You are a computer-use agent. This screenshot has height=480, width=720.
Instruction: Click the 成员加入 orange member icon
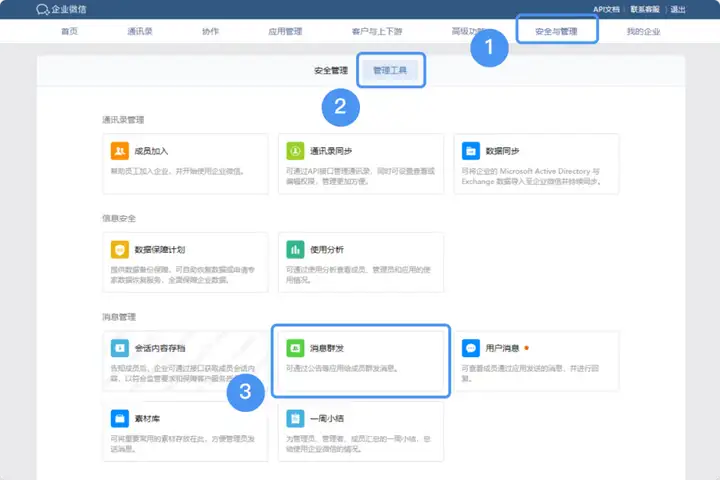click(119, 151)
